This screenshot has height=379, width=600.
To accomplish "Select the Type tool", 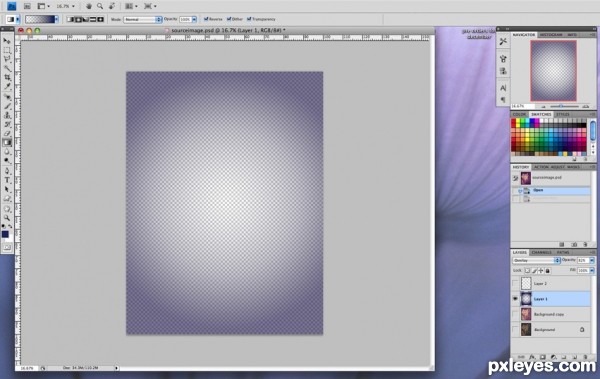I will pyautogui.click(x=7, y=180).
